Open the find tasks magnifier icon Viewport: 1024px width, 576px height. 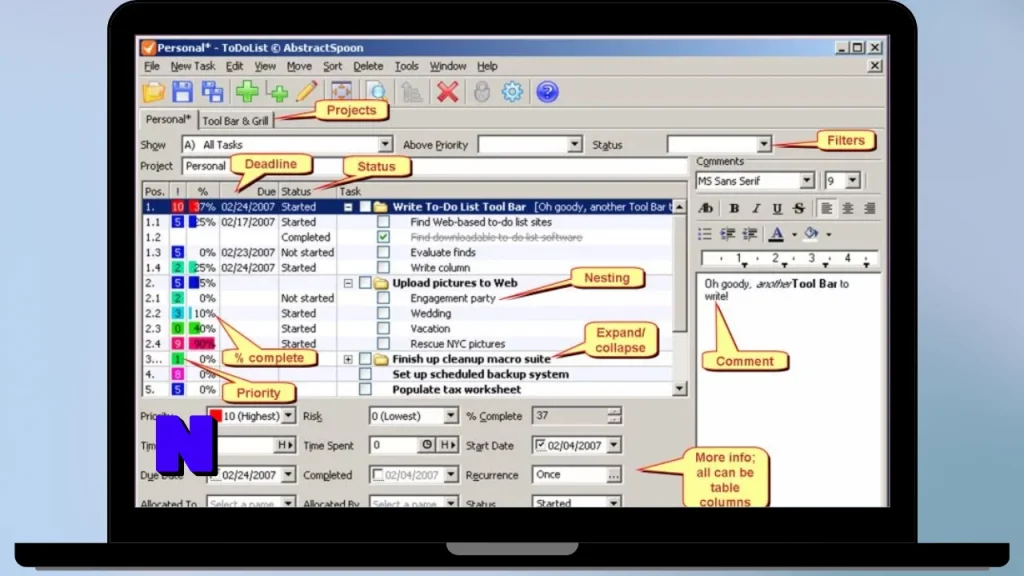pos(377,90)
